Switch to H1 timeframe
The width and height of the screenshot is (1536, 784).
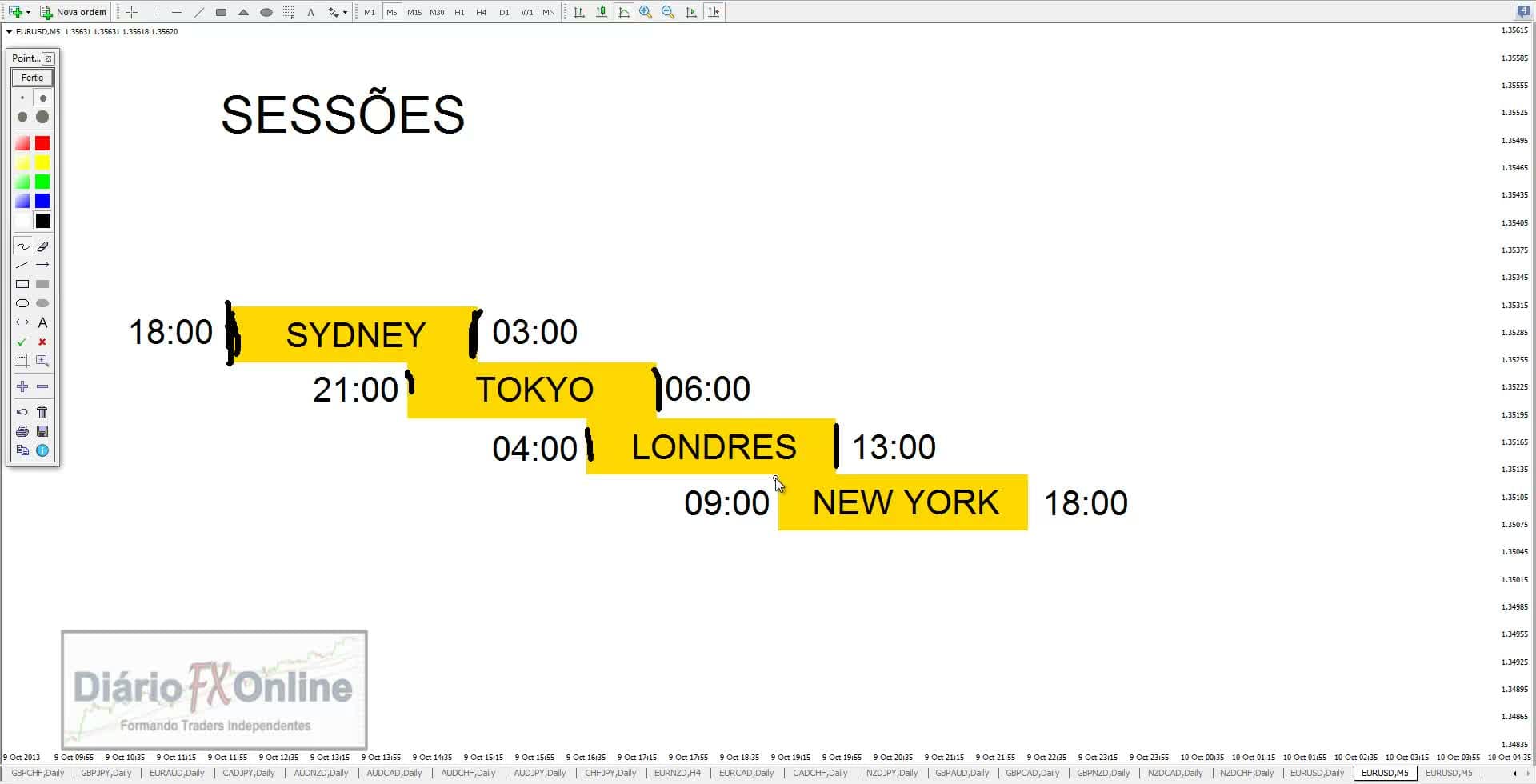459,12
